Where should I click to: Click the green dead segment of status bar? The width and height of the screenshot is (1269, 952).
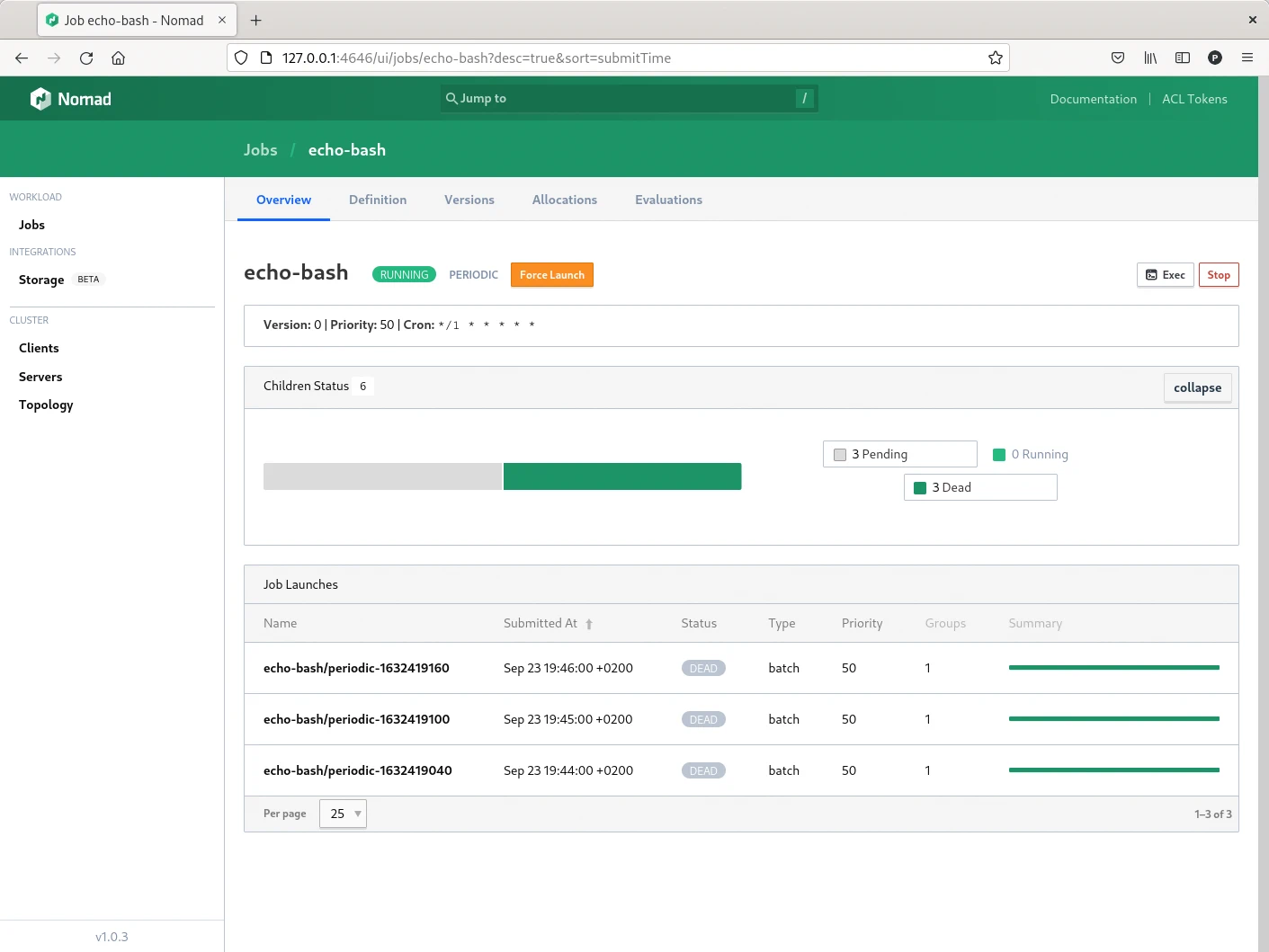pyautogui.click(x=622, y=476)
